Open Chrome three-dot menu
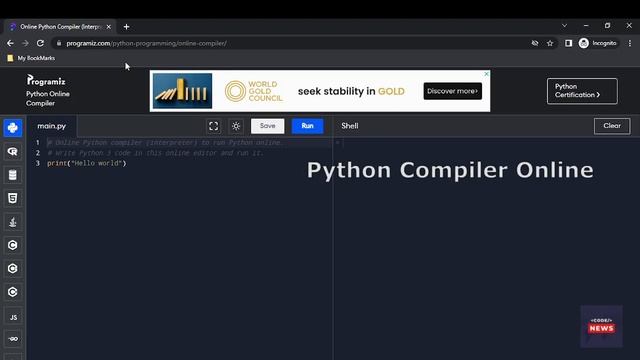 (630, 43)
